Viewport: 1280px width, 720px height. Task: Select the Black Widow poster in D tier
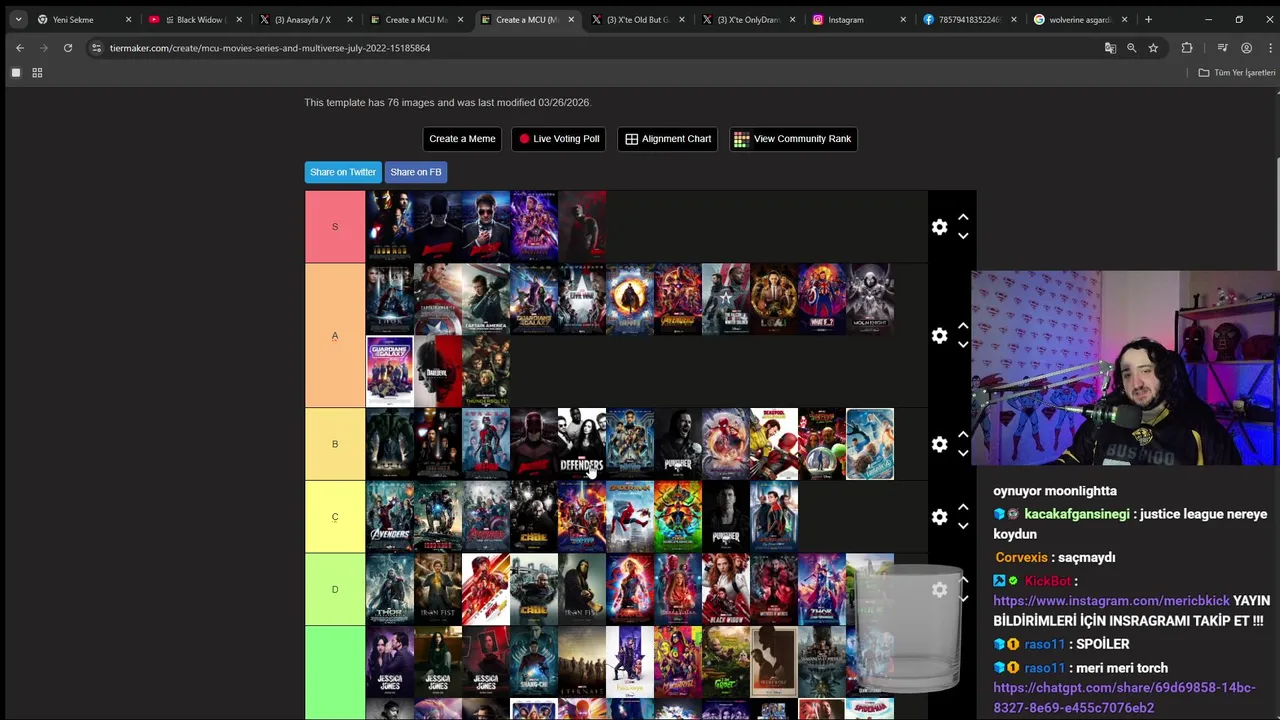(726, 590)
